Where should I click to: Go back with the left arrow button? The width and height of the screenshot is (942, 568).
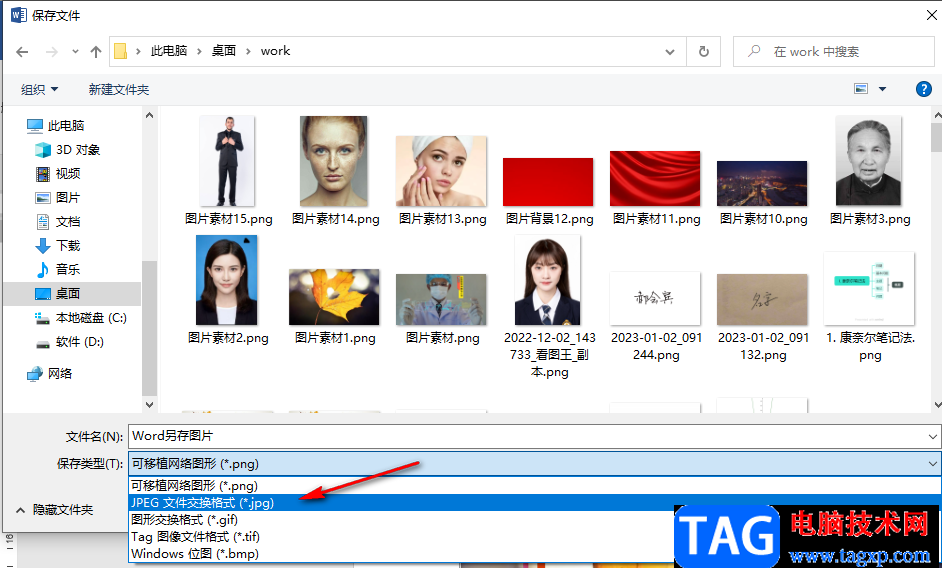[x=22, y=52]
